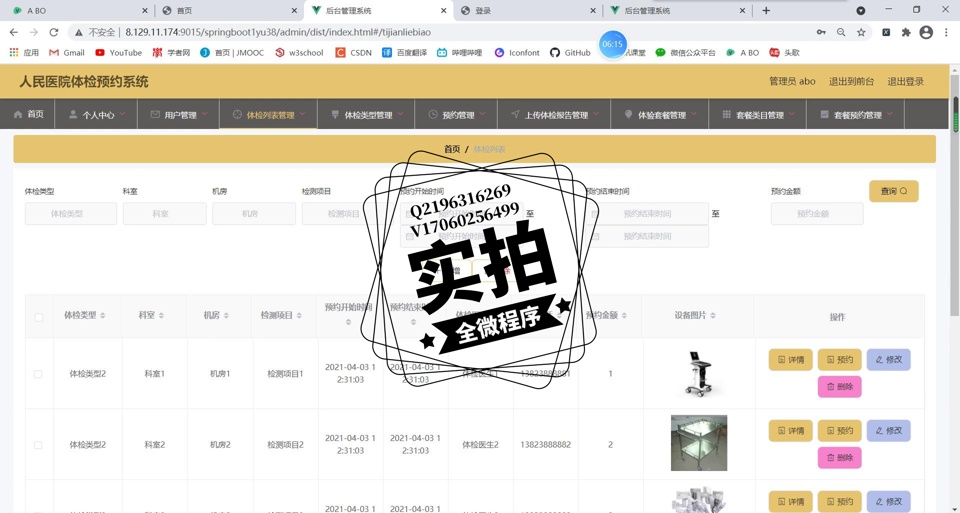The height and width of the screenshot is (513, 960).
Task: Open the equipment image thumbnail for 科室2
Action: point(698,443)
